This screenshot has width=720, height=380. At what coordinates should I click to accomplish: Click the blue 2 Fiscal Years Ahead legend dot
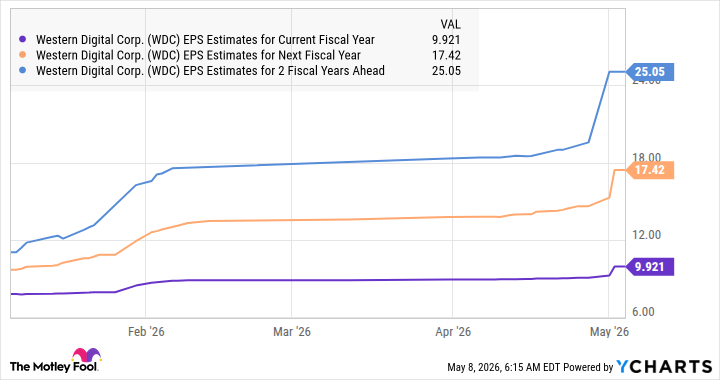(x=22, y=71)
